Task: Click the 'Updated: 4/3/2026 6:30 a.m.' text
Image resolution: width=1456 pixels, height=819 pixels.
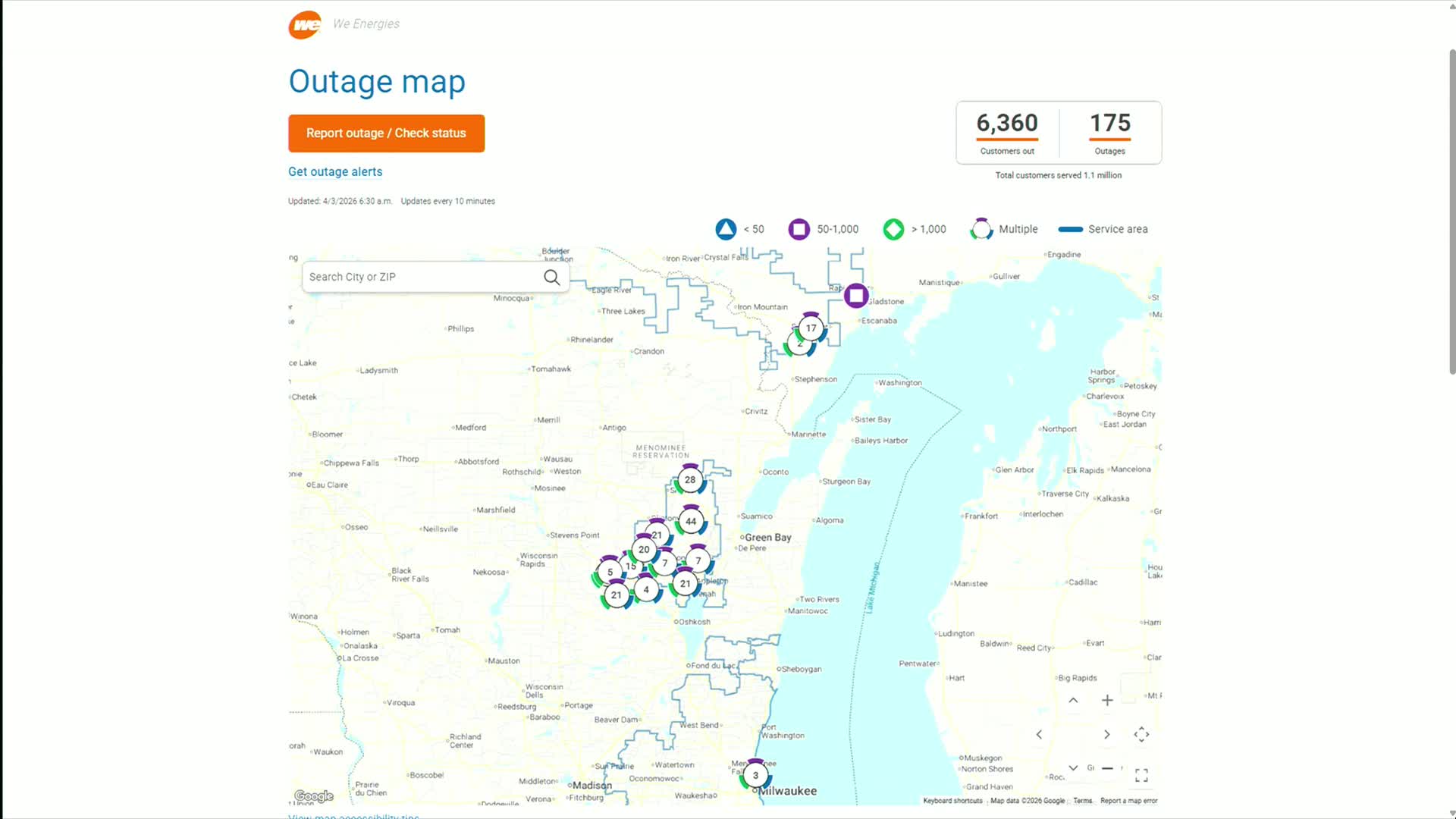Action: pyautogui.click(x=340, y=202)
